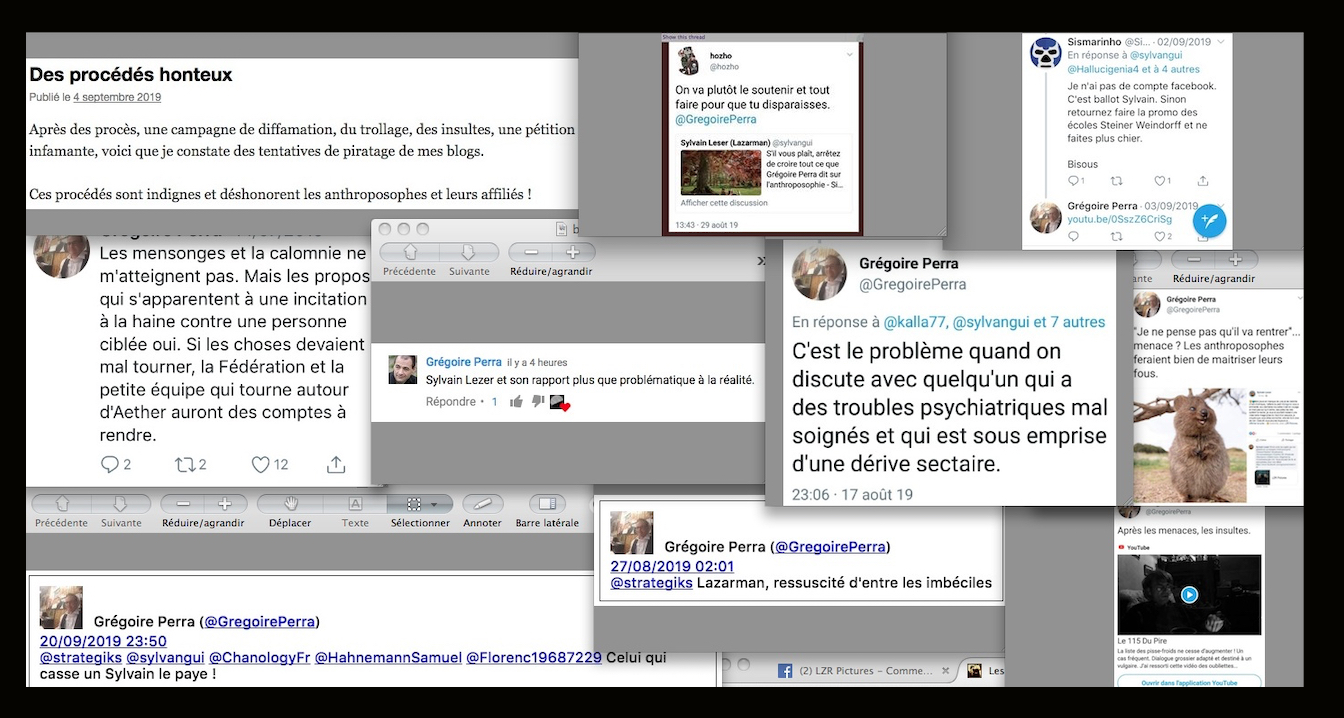Click the reply bubble showing 2 replies
The image size is (1344, 718).
coord(111,464)
